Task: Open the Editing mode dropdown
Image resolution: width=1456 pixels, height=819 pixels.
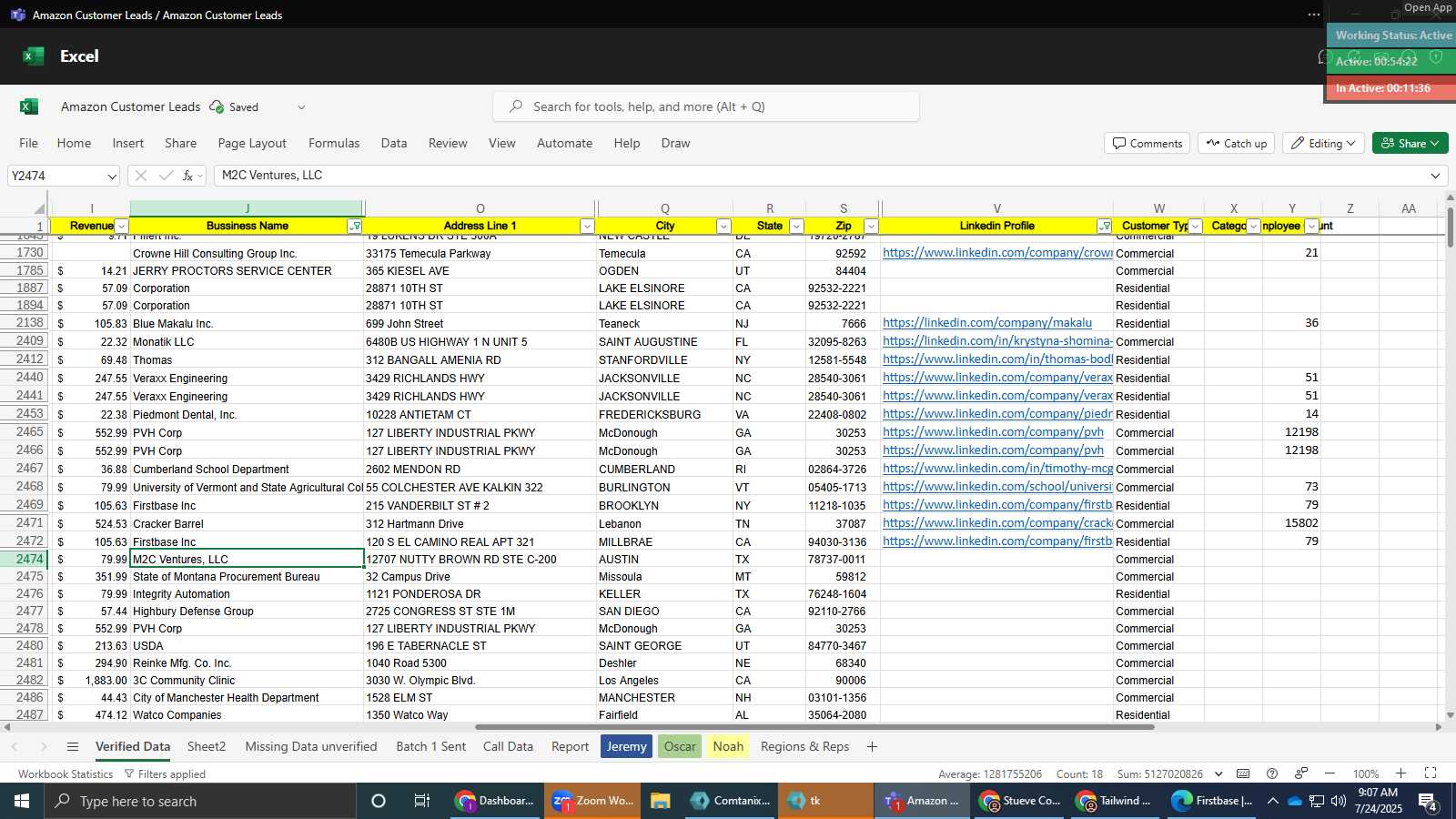Action: [1323, 143]
